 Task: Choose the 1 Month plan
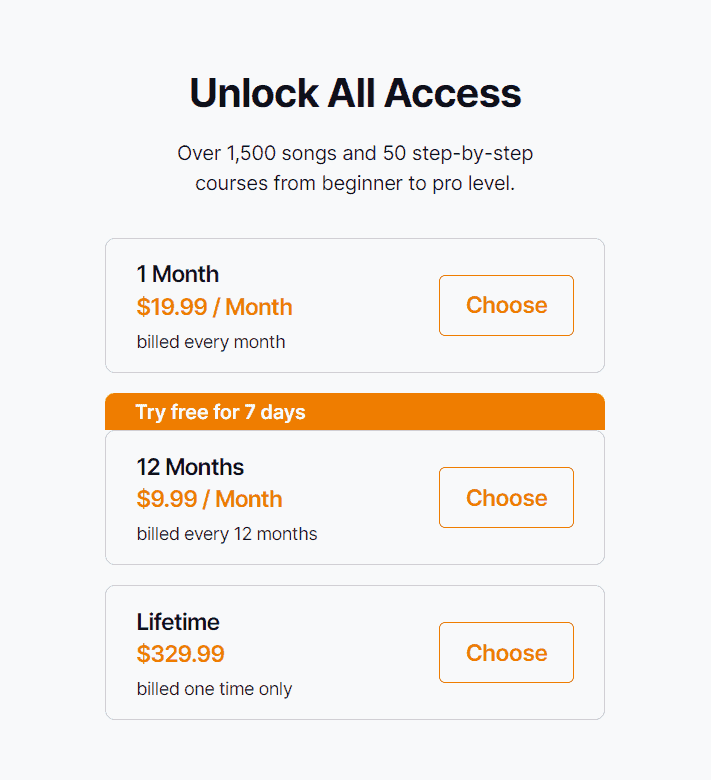[506, 305]
